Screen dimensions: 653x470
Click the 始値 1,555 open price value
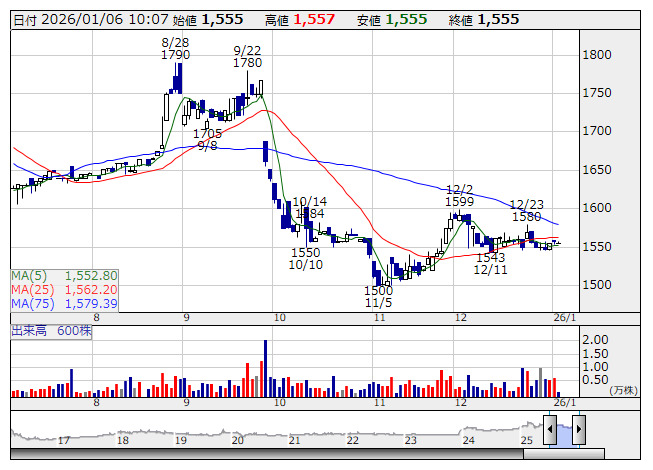[x=208, y=20]
